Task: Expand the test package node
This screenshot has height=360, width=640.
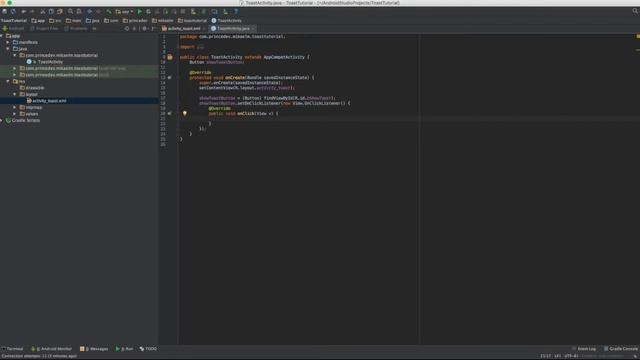Action: click(x=15, y=75)
